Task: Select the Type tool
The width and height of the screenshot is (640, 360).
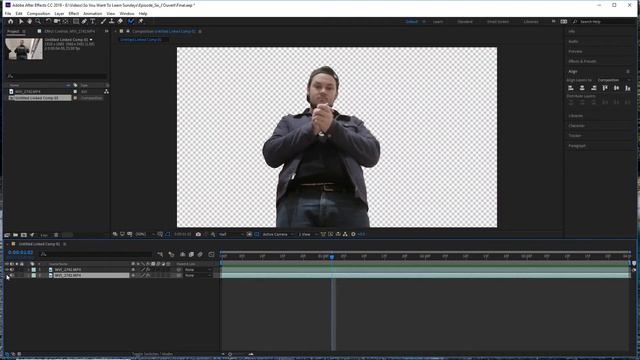Action: (x=93, y=21)
